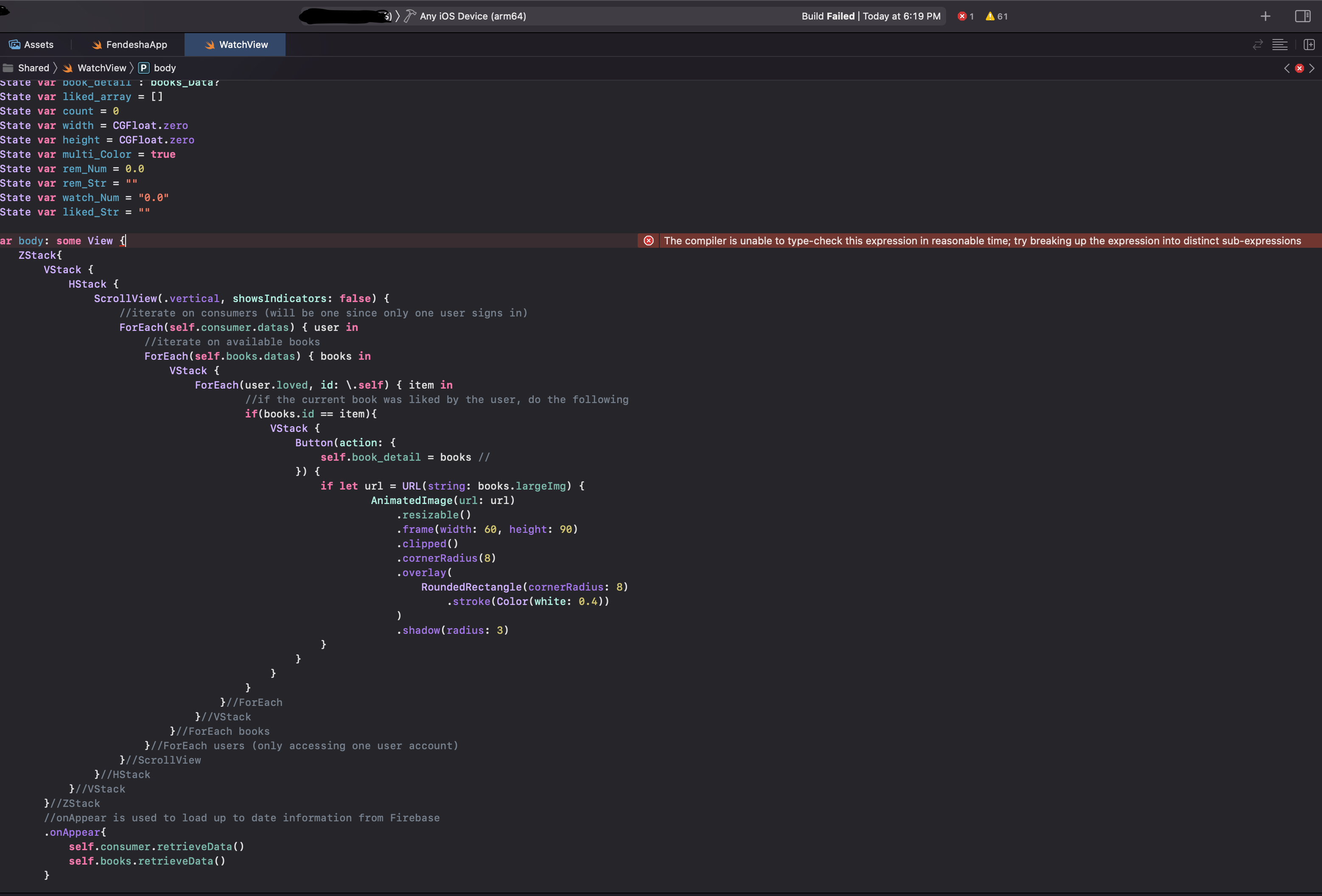Image resolution: width=1322 pixels, height=896 pixels.
Task: Click the 'State var rem_Str' line
Action: 69,183
